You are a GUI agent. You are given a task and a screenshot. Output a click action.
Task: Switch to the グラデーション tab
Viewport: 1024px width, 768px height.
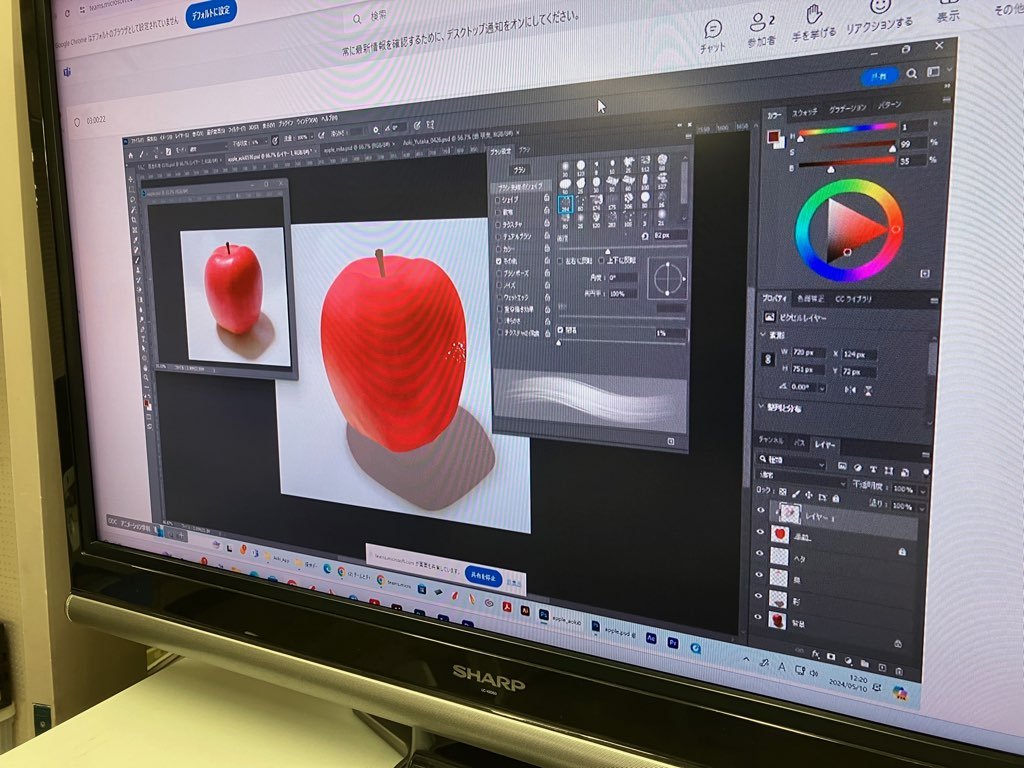coord(847,108)
